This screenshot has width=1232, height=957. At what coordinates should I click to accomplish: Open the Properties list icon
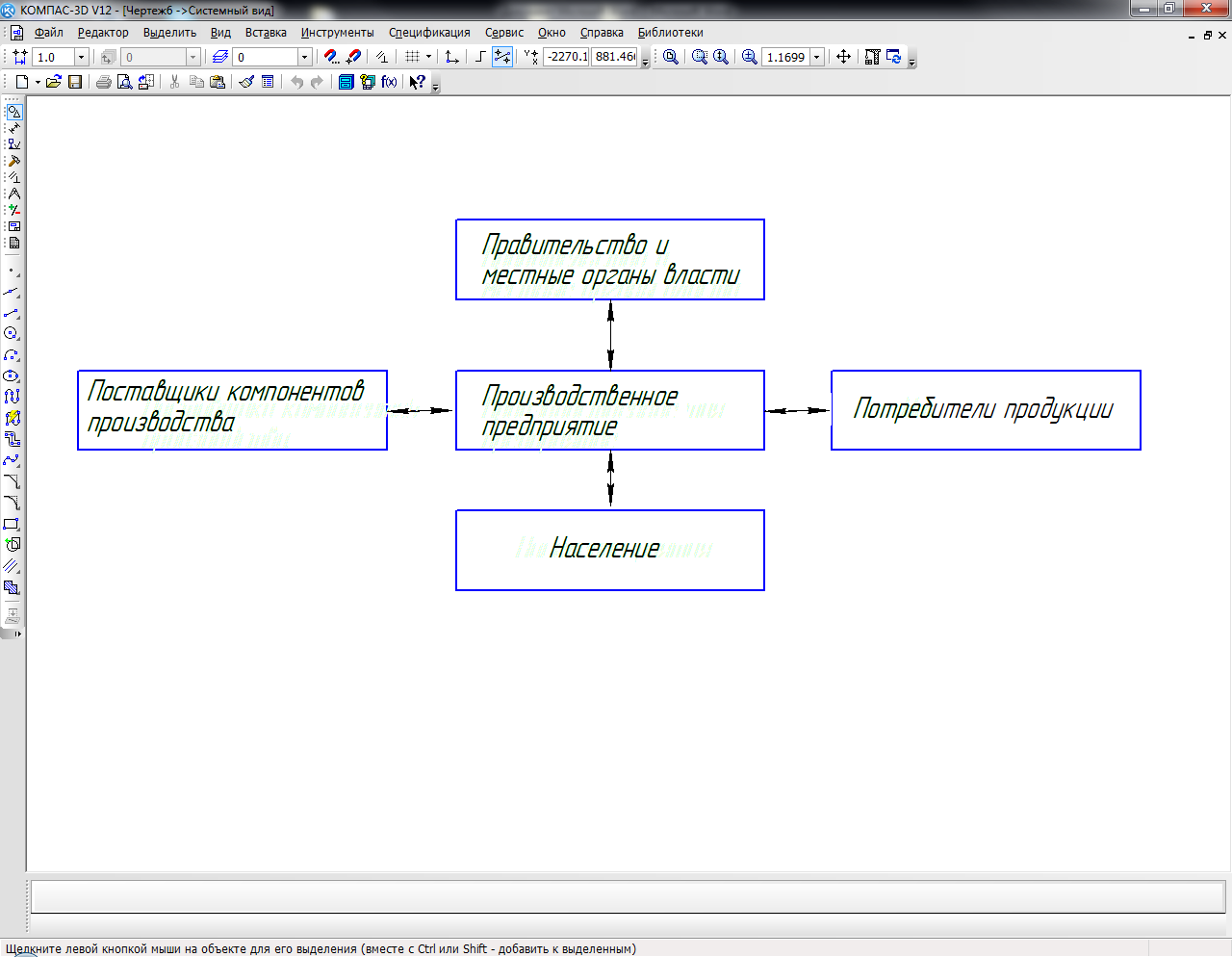coord(268,82)
